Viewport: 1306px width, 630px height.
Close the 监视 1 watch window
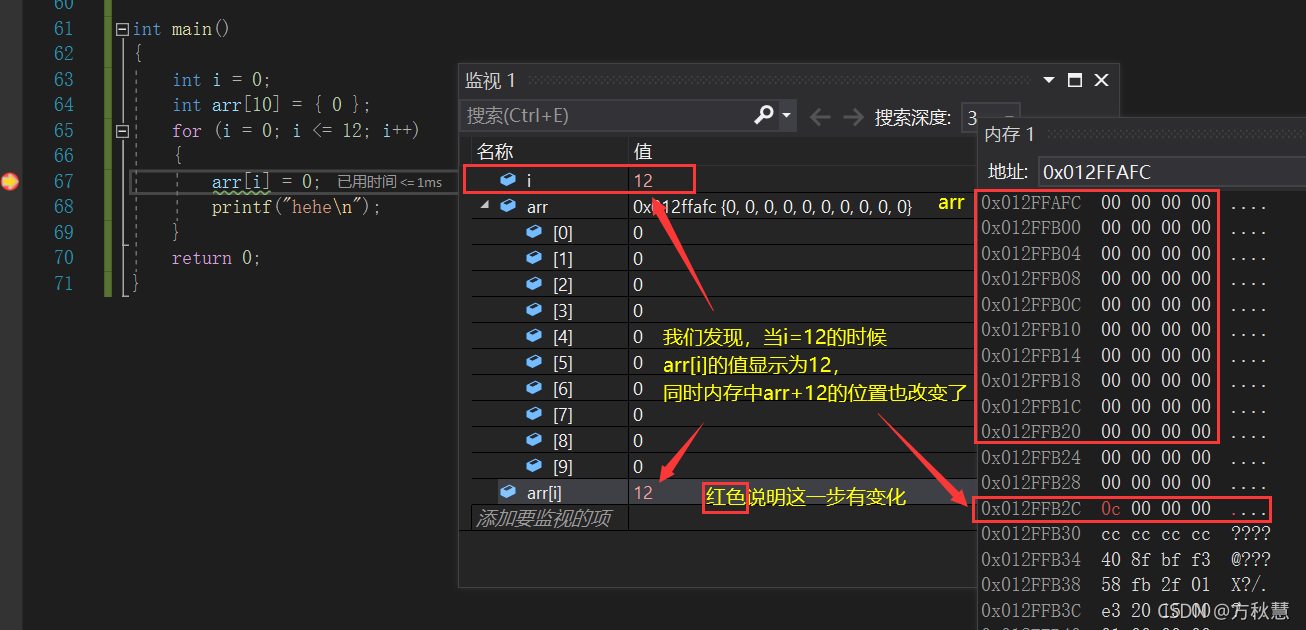coord(1100,80)
